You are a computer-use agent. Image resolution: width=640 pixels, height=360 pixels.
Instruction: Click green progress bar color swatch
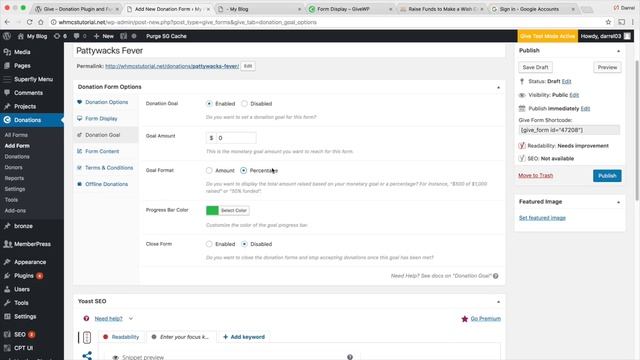pyautogui.click(x=212, y=210)
